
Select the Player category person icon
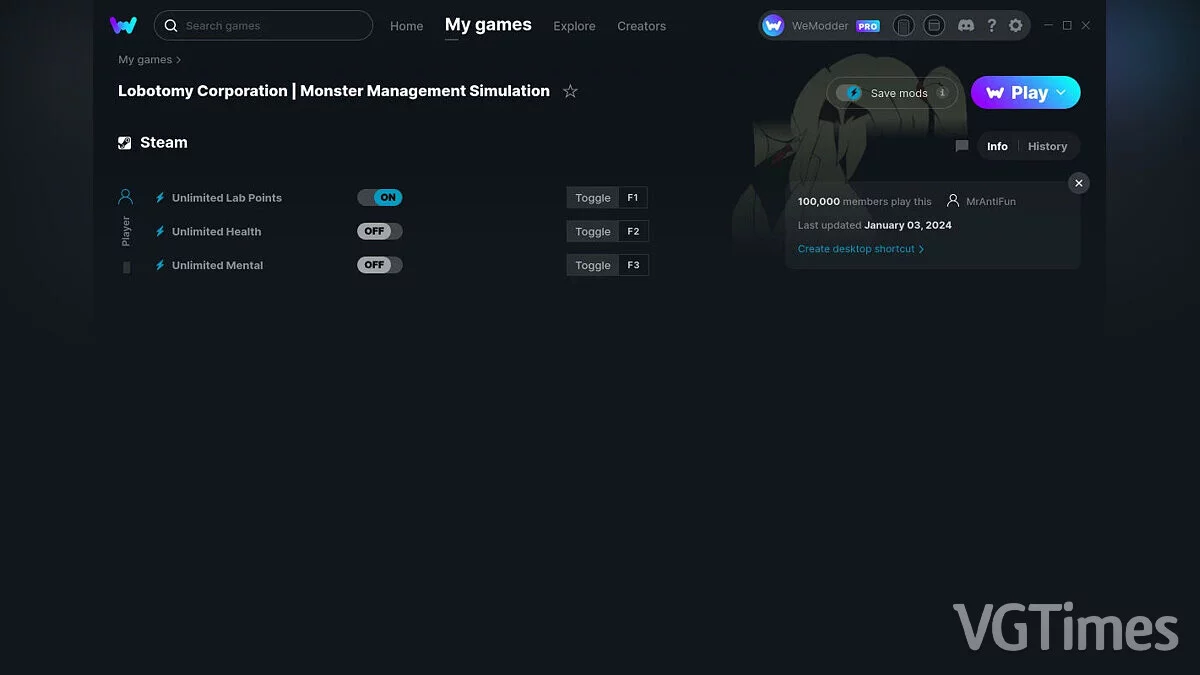(x=125, y=197)
